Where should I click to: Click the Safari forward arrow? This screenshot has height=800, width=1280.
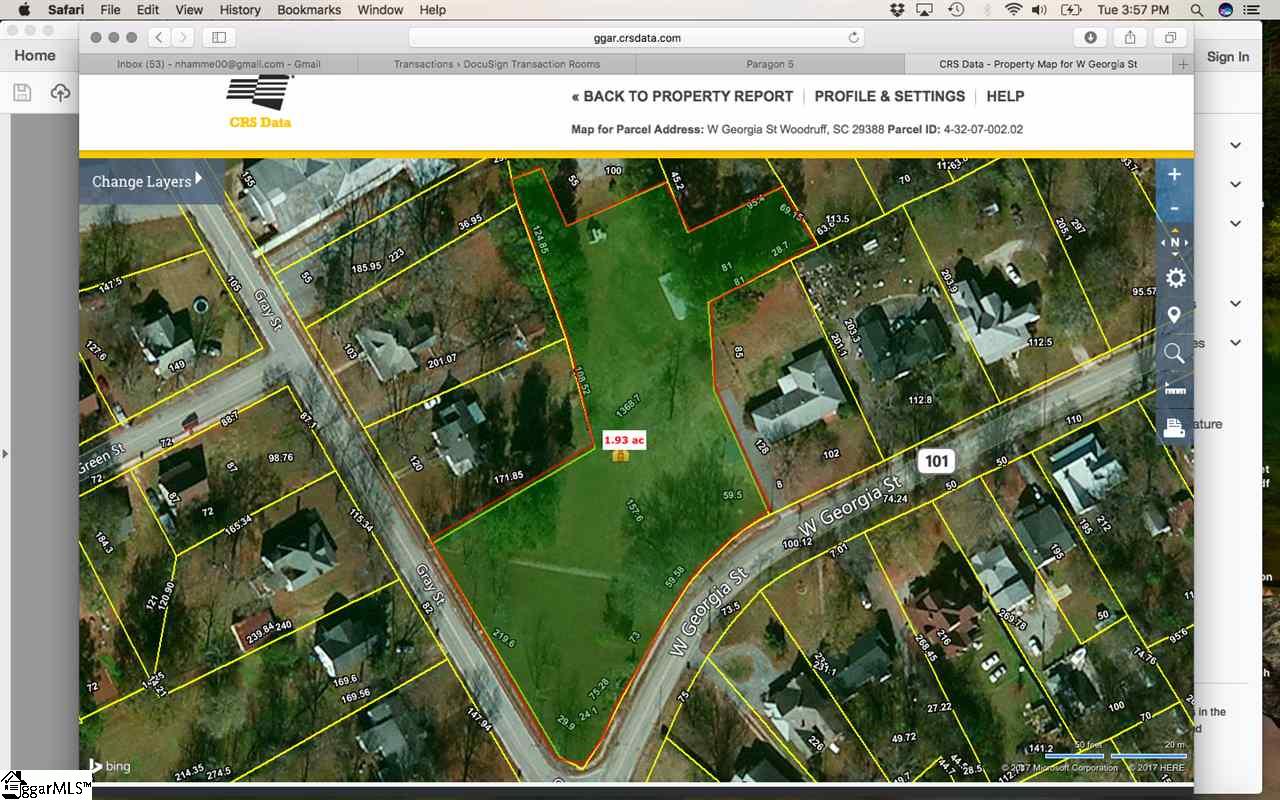[x=183, y=37]
